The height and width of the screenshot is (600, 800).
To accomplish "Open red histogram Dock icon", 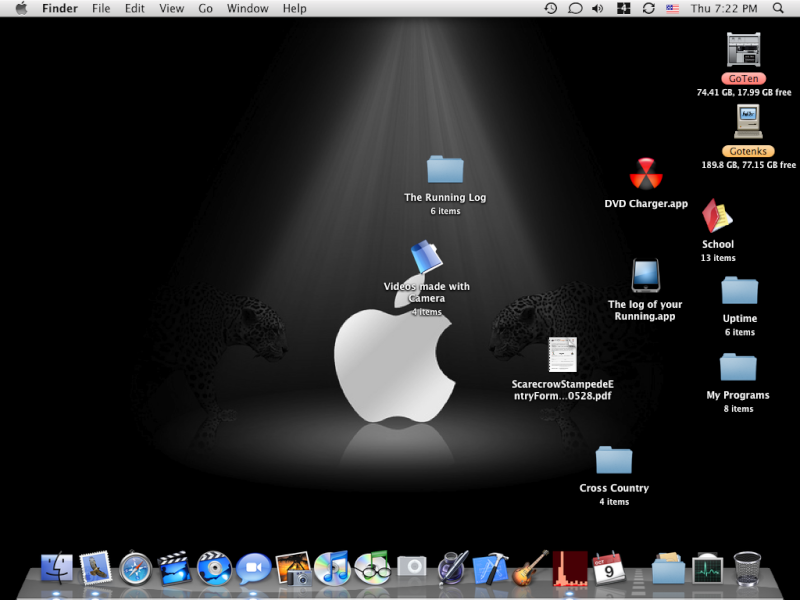I will 570,568.
